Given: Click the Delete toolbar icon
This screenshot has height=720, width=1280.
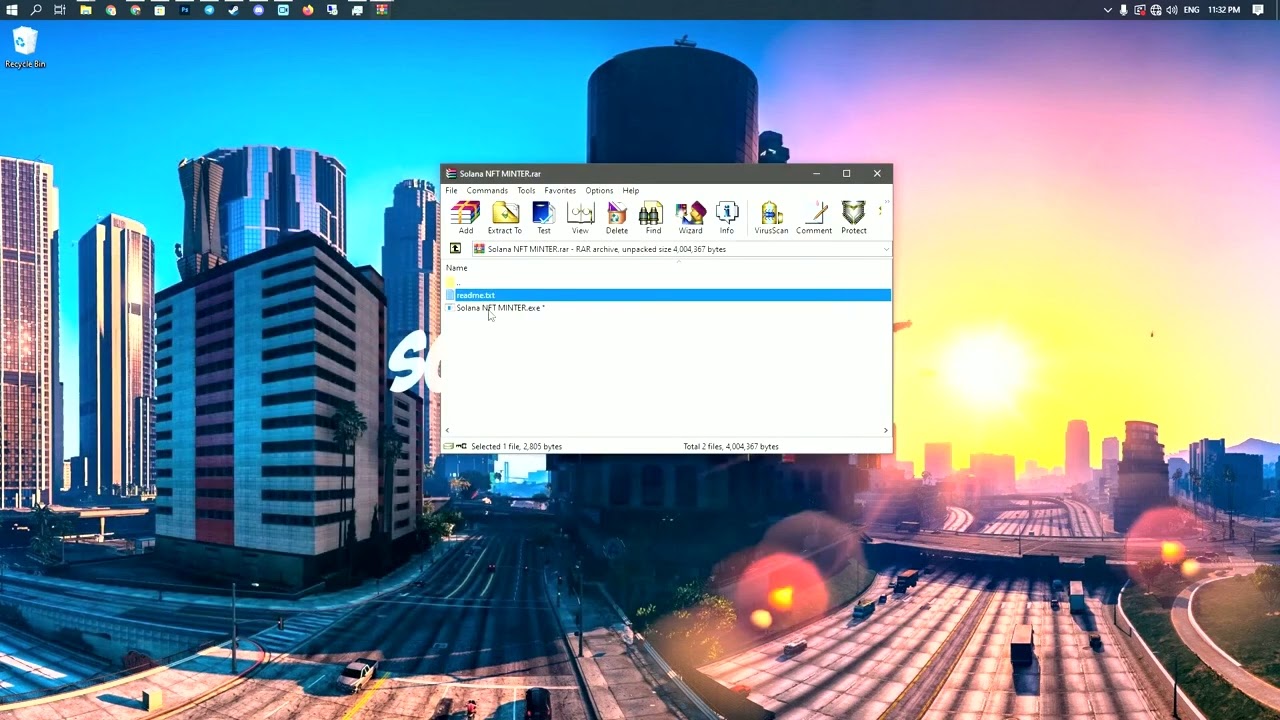Looking at the screenshot, I should (617, 218).
